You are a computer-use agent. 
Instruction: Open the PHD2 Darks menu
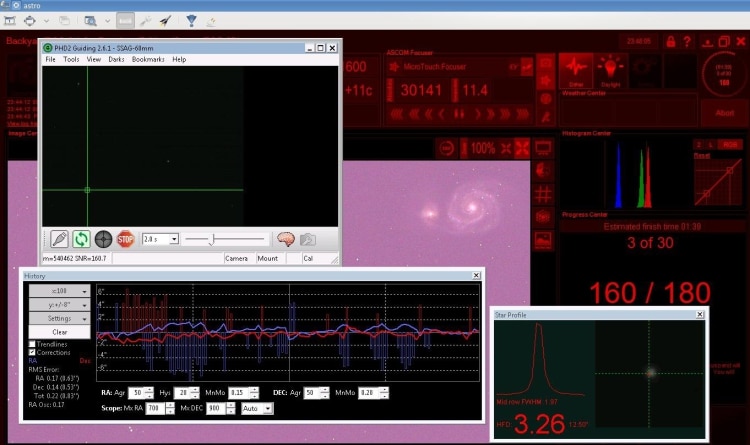tap(116, 59)
